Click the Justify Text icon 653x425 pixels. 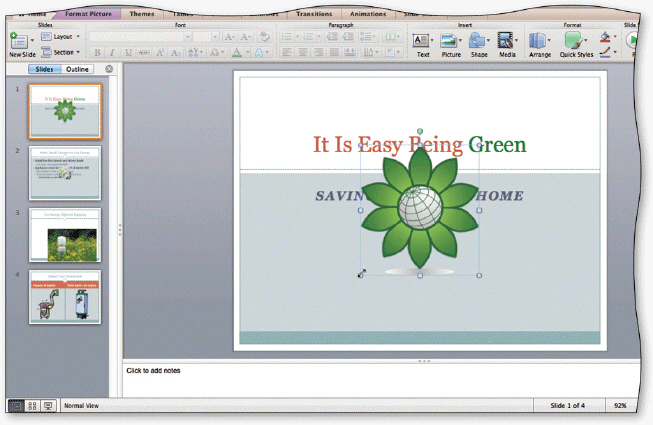(334, 52)
